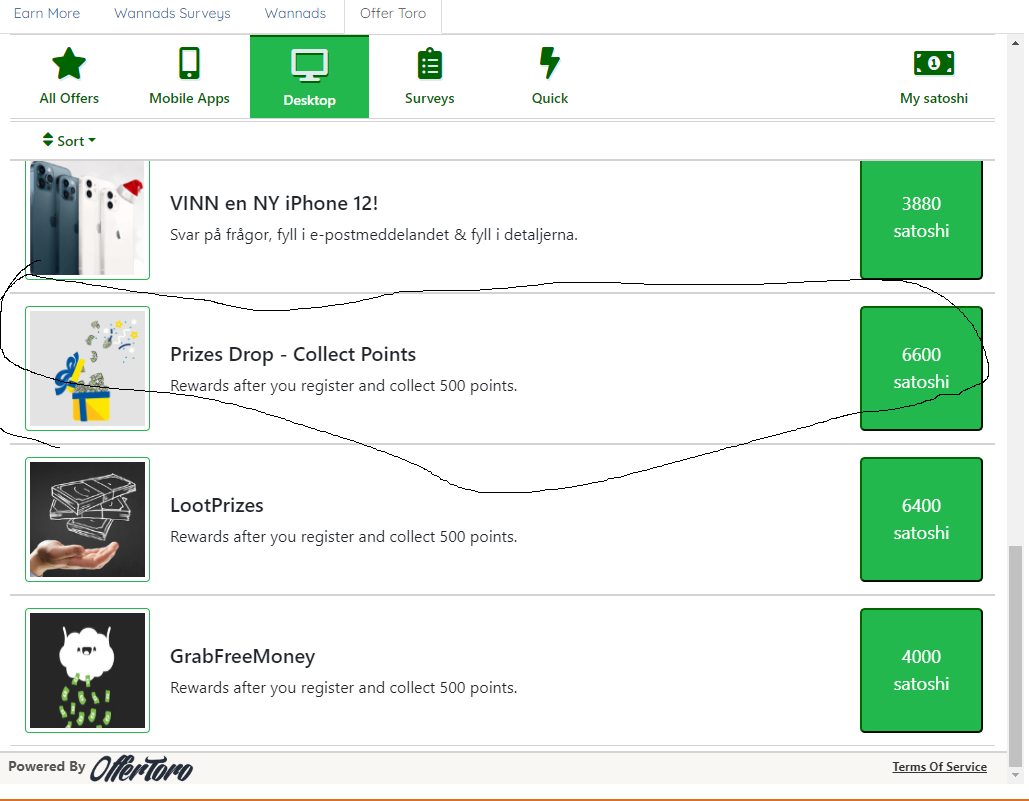The height and width of the screenshot is (801, 1029).
Task: Click the scrollbar down arrow
Action: (1015, 775)
